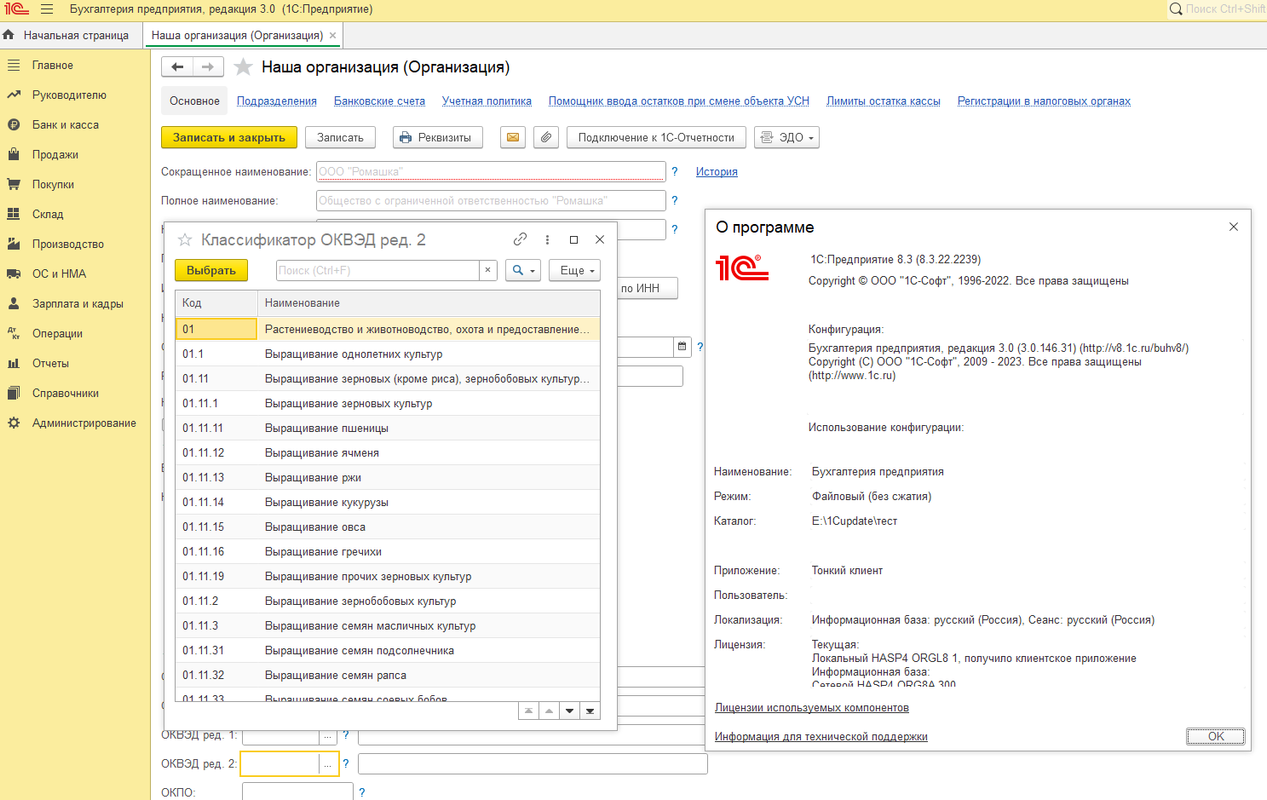The image size is (1267, 800).
Task: Click the paperclip attachments icon
Action: (x=545, y=137)
